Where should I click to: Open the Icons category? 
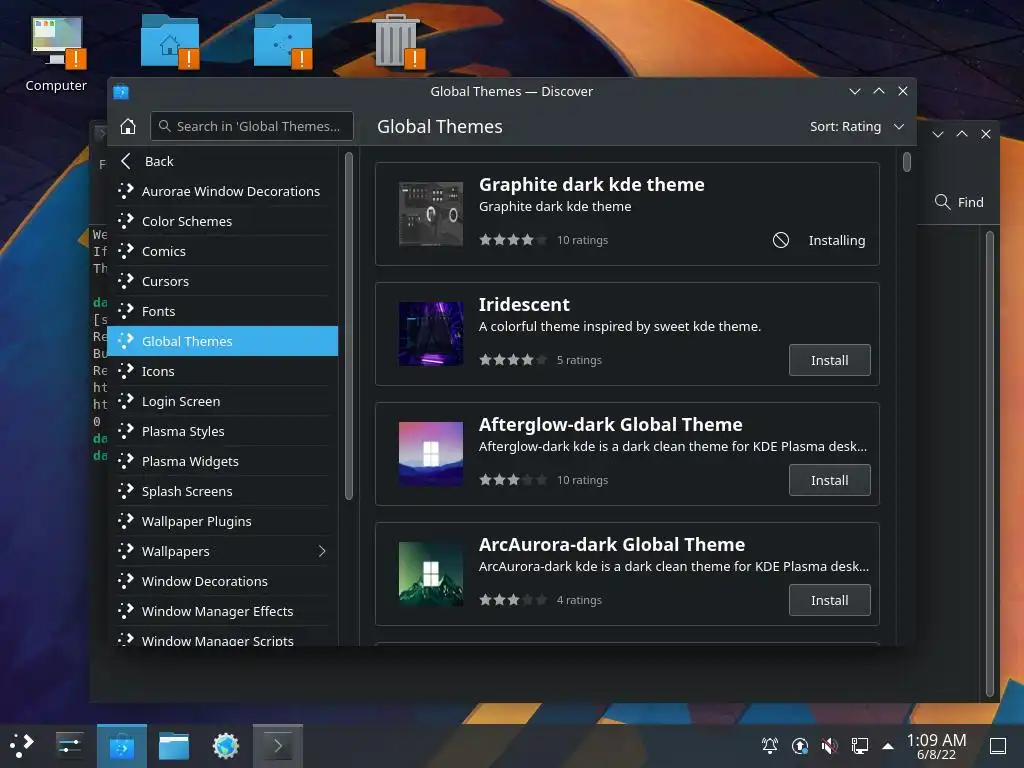pos(223,371)
